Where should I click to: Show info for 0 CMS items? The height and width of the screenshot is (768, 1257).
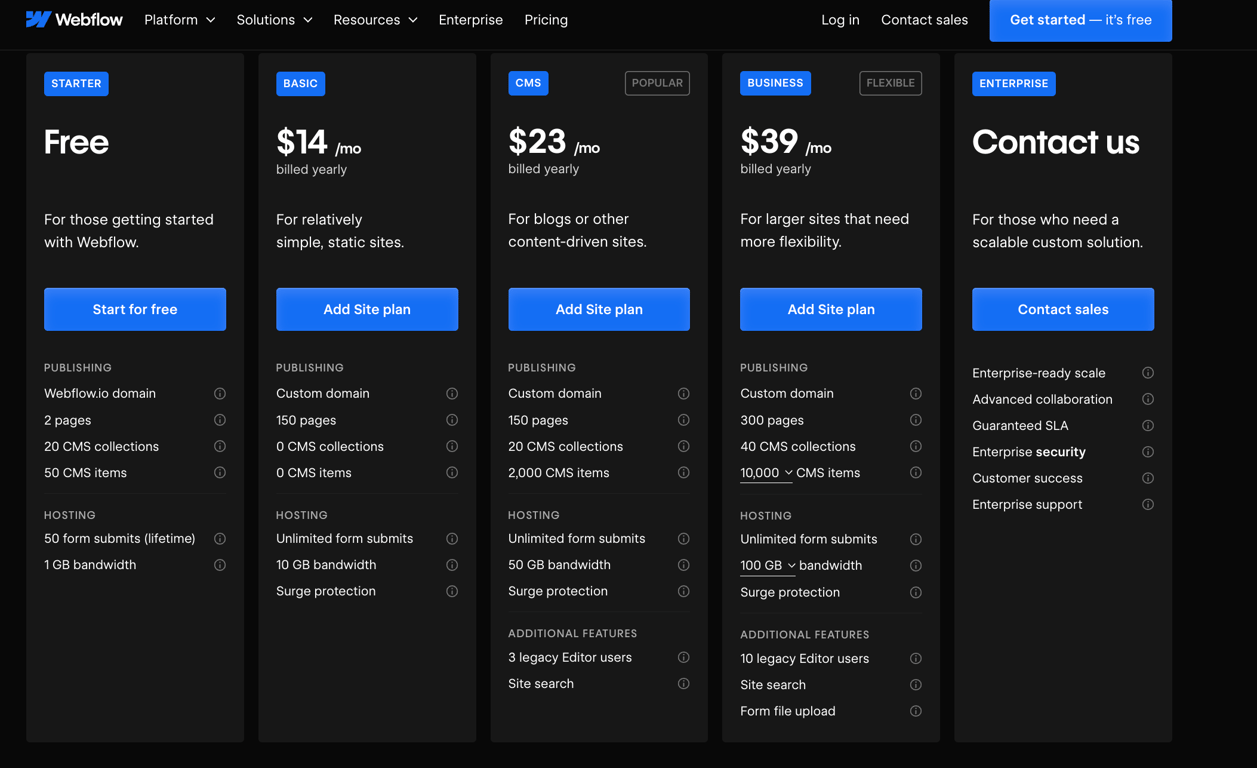(x=452, y=473)
